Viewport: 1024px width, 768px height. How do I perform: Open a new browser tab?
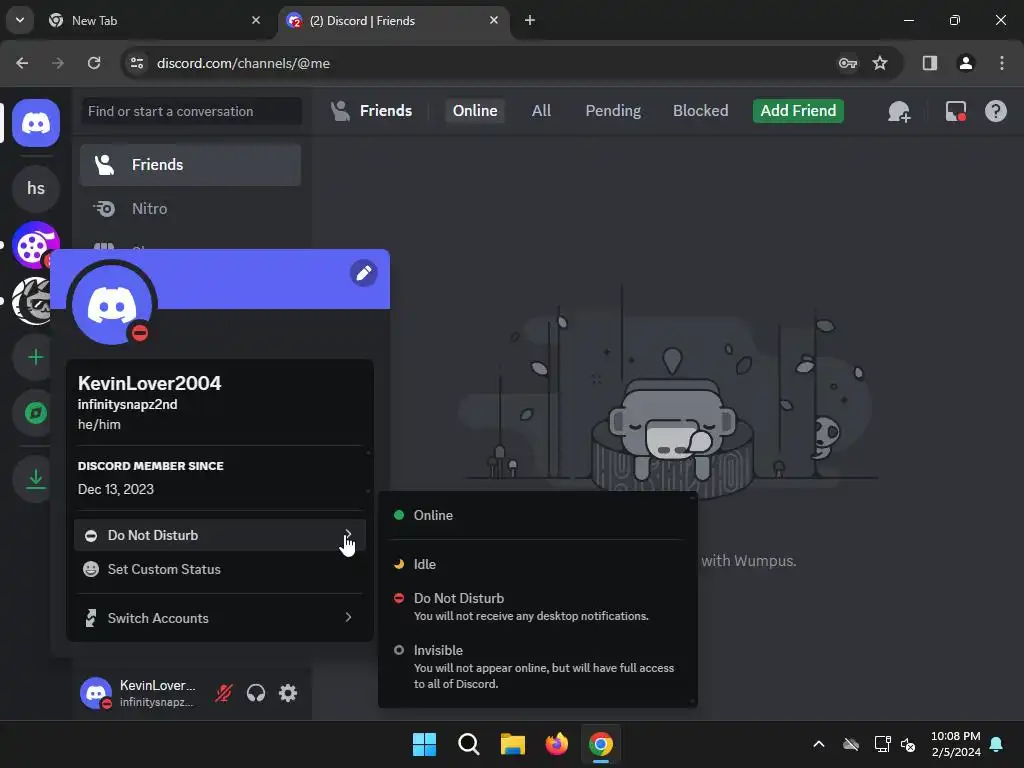tap(530, 20)
